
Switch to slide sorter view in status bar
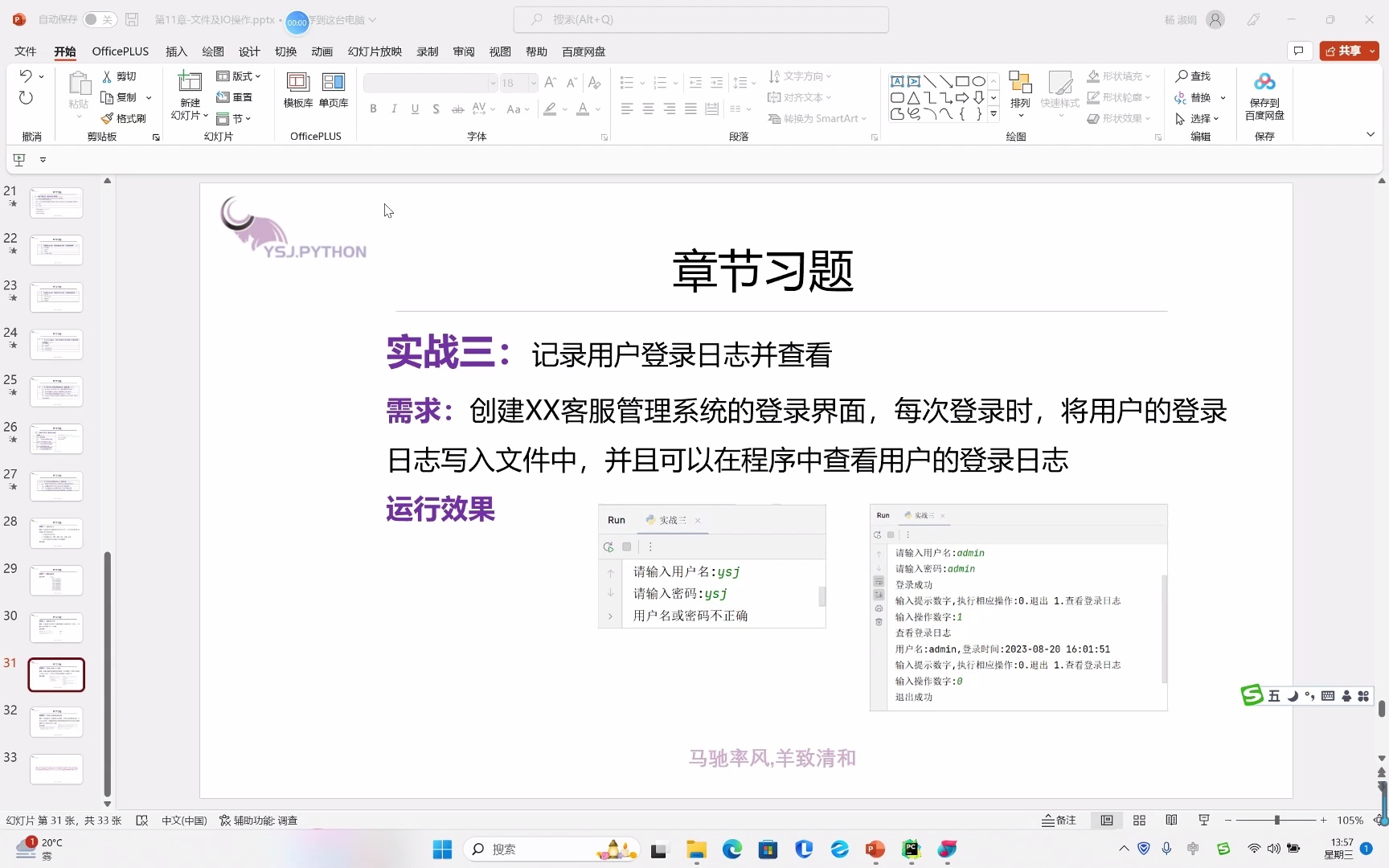(x=1139, y=820)
